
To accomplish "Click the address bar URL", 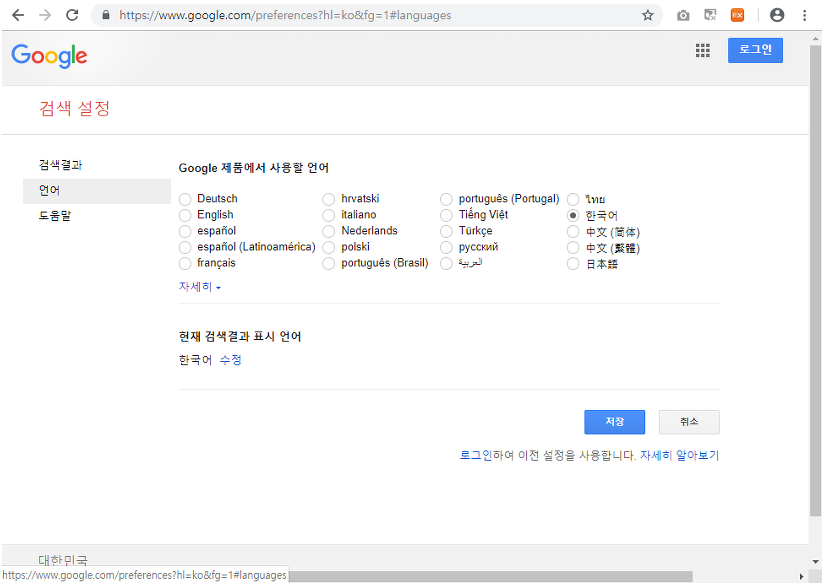I will [x=285, y=15].
